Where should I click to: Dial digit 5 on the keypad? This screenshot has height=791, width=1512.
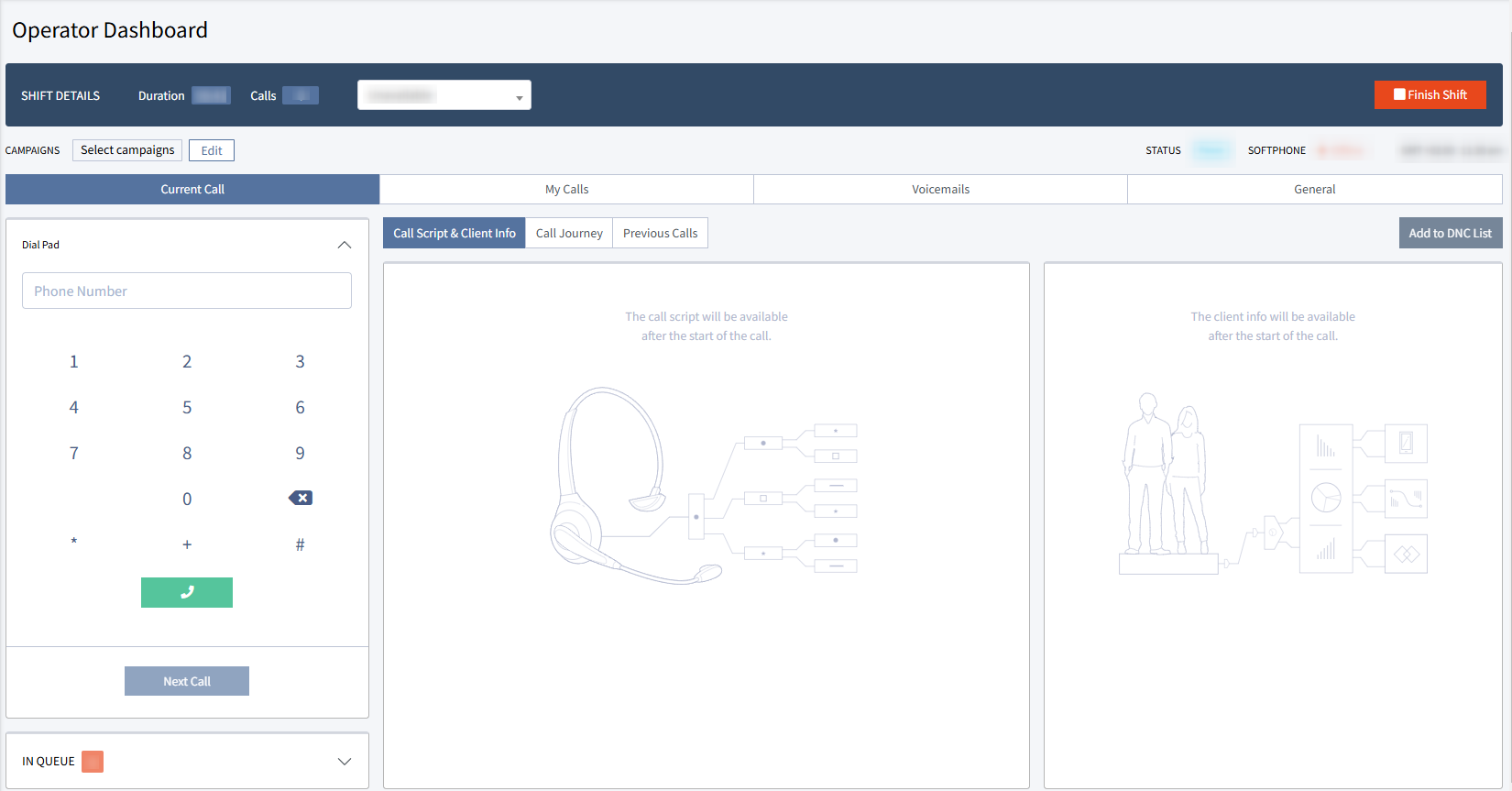point(187,408)
